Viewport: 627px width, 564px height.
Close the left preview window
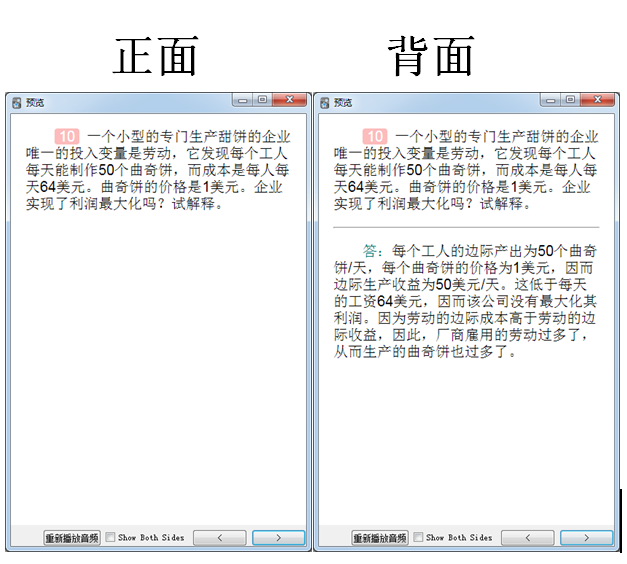(290, 100)
